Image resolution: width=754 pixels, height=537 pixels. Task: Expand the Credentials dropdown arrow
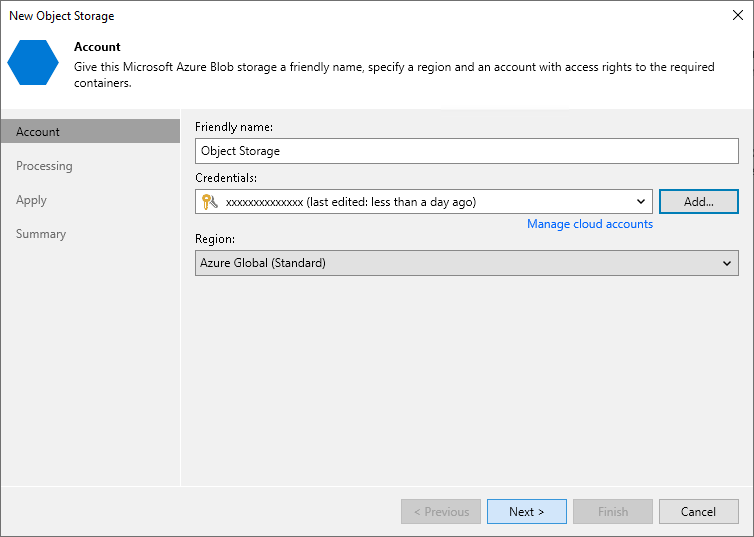pyautogui.click(x=641, y=201)
